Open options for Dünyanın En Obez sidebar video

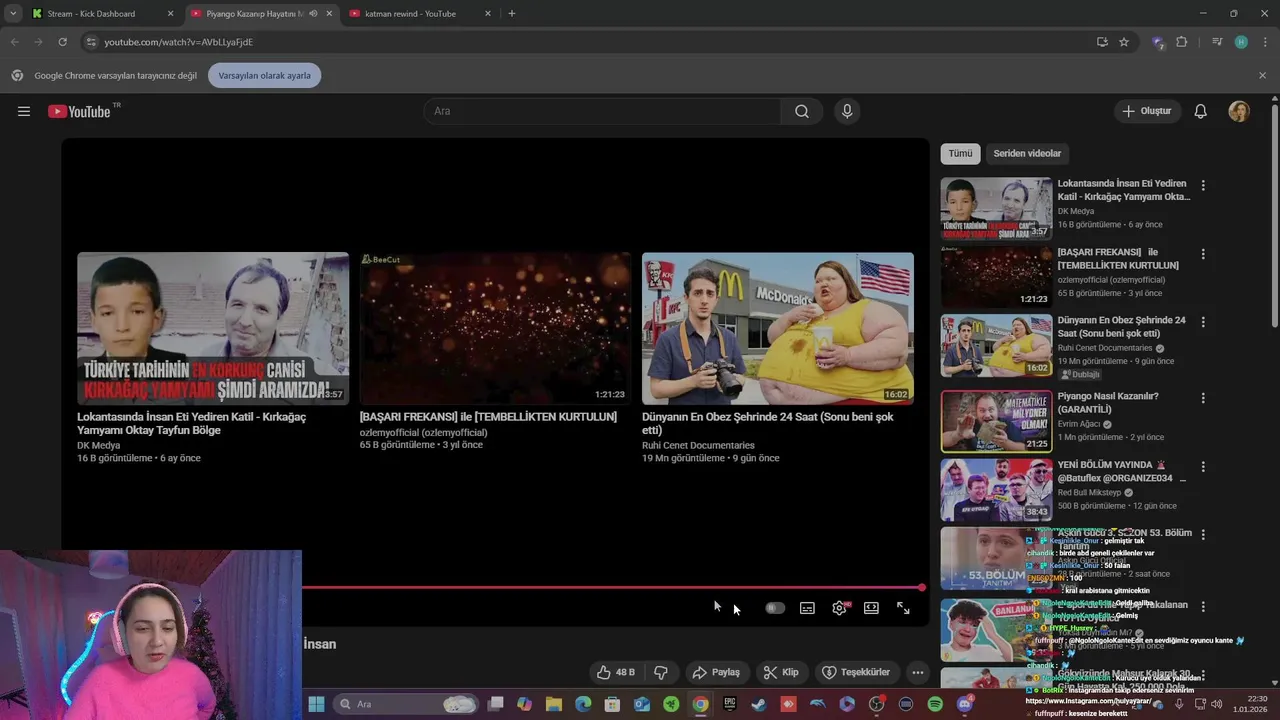1203,322
